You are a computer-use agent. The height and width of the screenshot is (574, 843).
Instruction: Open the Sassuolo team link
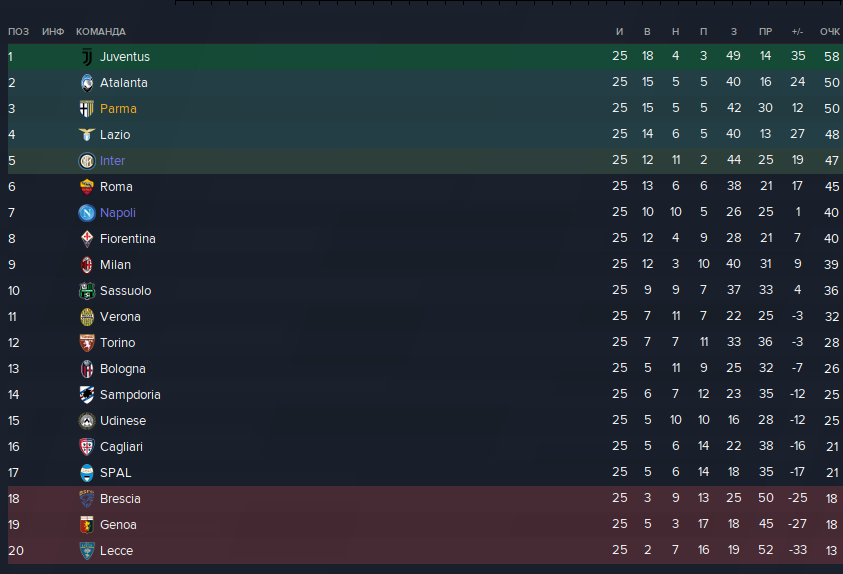point(125,291)
